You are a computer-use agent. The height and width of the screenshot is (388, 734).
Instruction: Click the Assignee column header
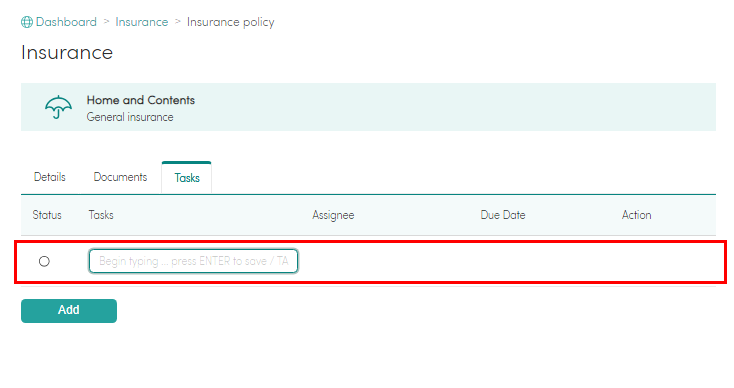(x=333, y=215)
